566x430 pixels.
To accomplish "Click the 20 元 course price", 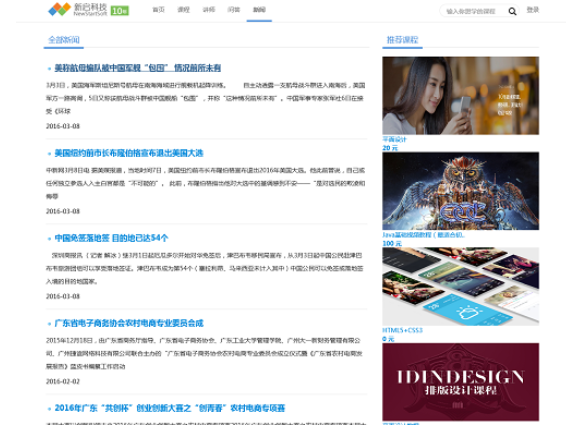I will (390, 148).
